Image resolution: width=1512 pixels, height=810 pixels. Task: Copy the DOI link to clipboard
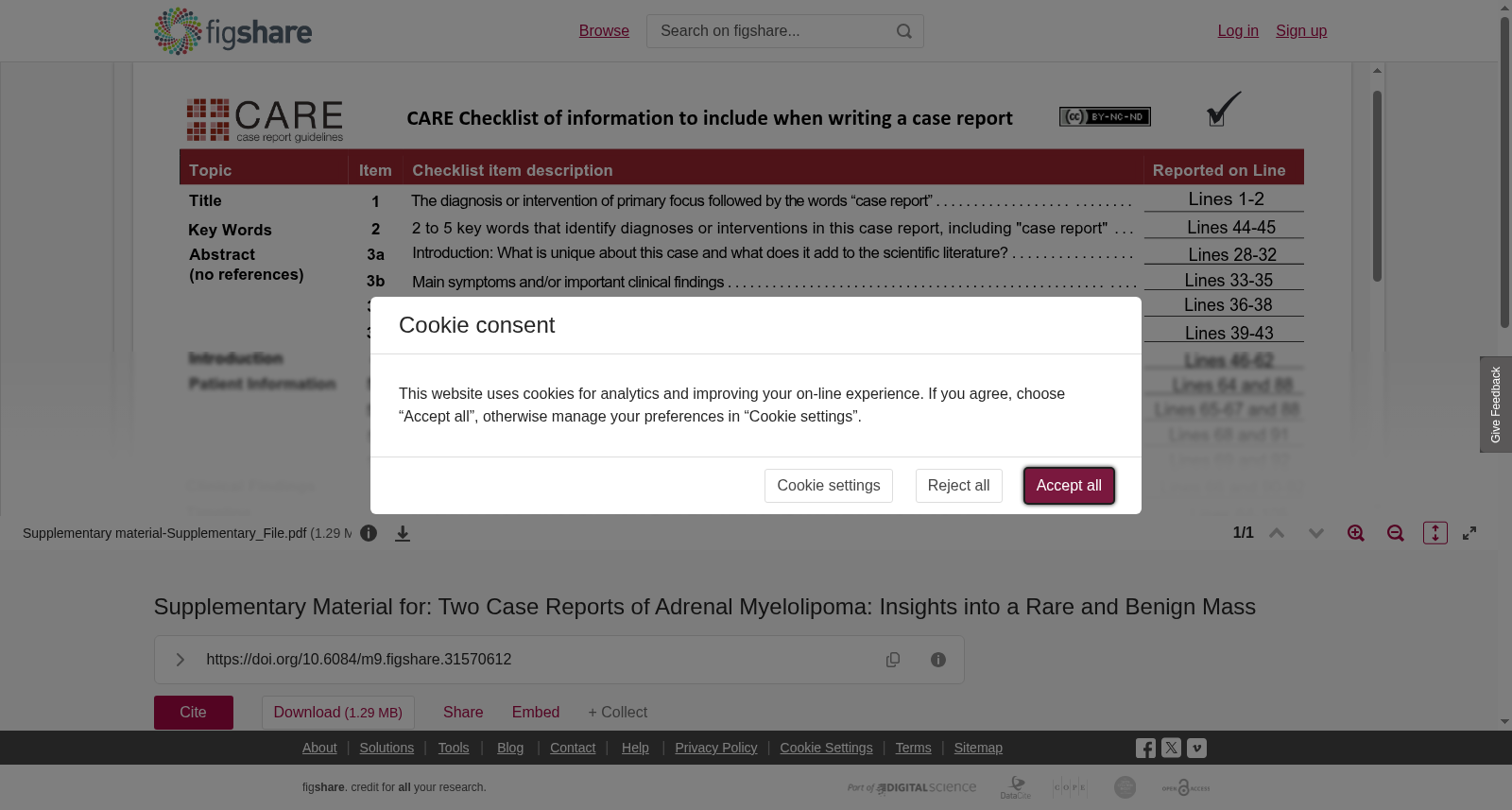(893, 660)
